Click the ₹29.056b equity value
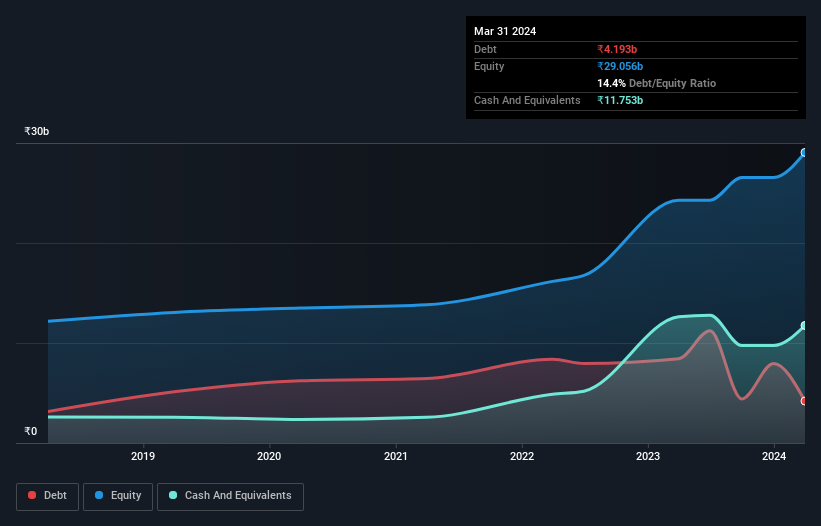This screenshot has width=821, height=526. pos(620,66)
